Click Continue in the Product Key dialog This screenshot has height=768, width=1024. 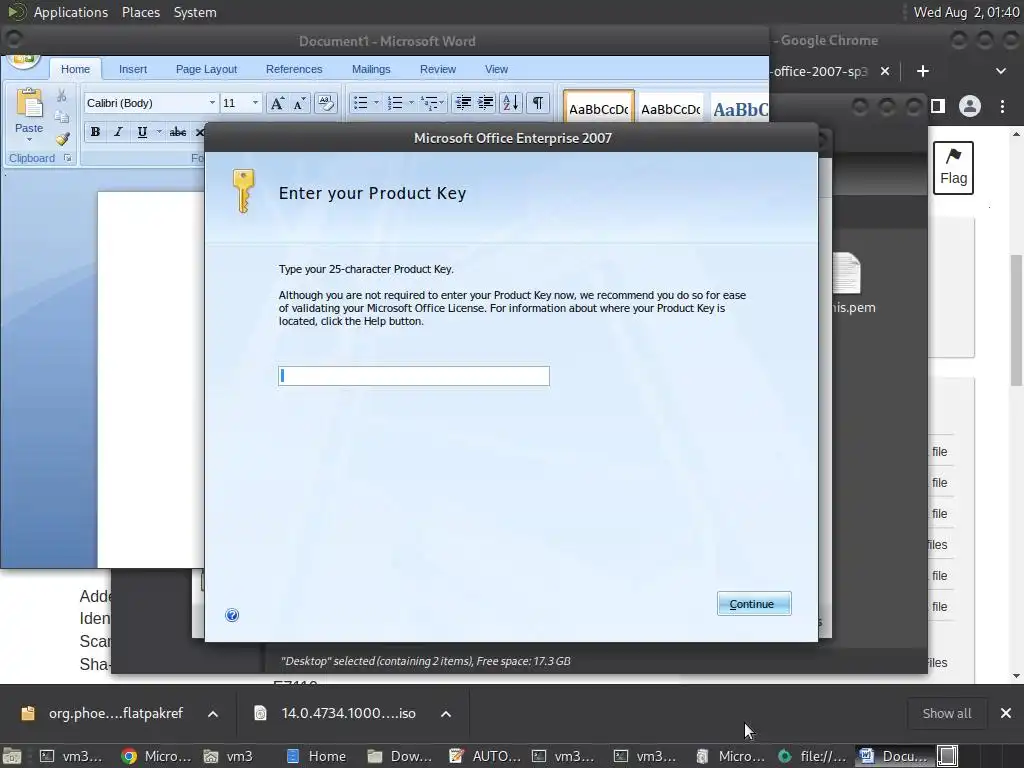point(754,604)
